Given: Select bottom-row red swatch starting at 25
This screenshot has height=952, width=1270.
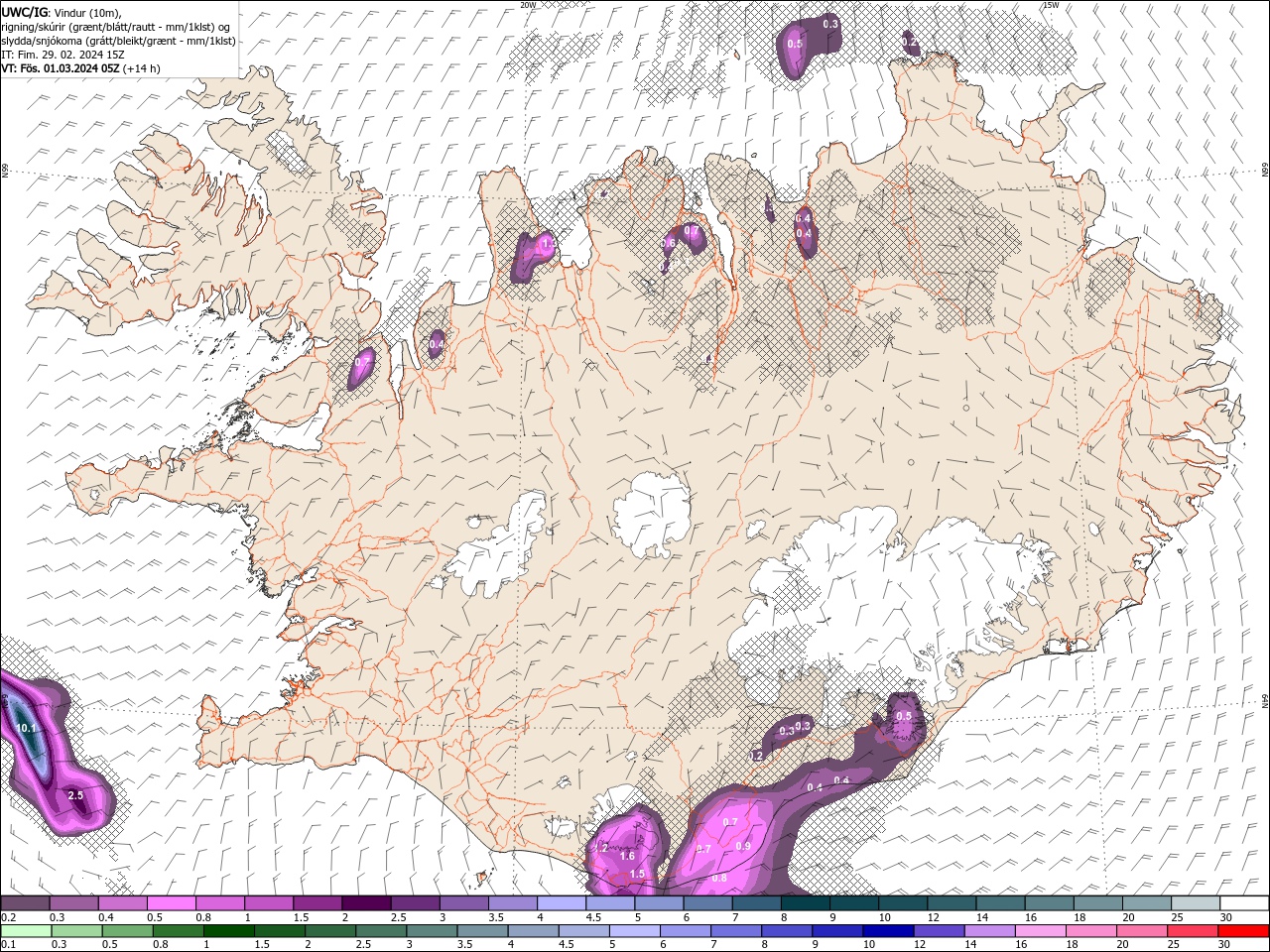Looking at the screenshot, I should [x=1193, y=931].
